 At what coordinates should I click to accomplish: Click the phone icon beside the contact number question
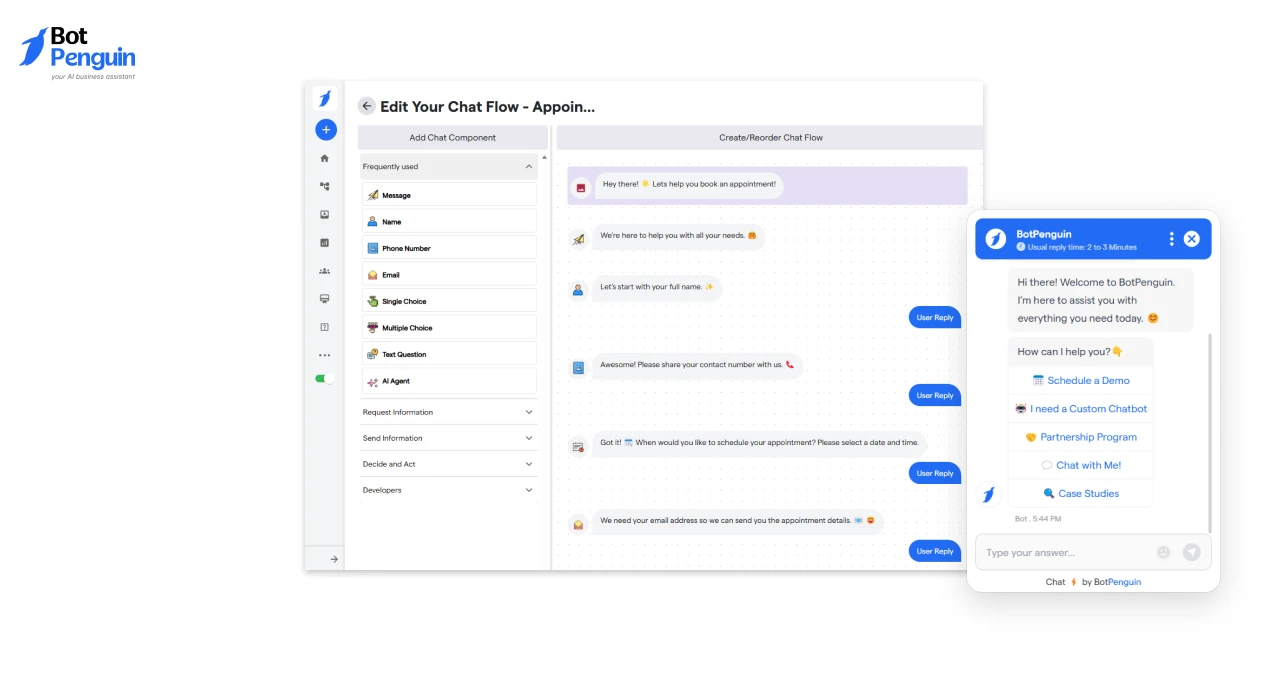click(x=578, y=368)
